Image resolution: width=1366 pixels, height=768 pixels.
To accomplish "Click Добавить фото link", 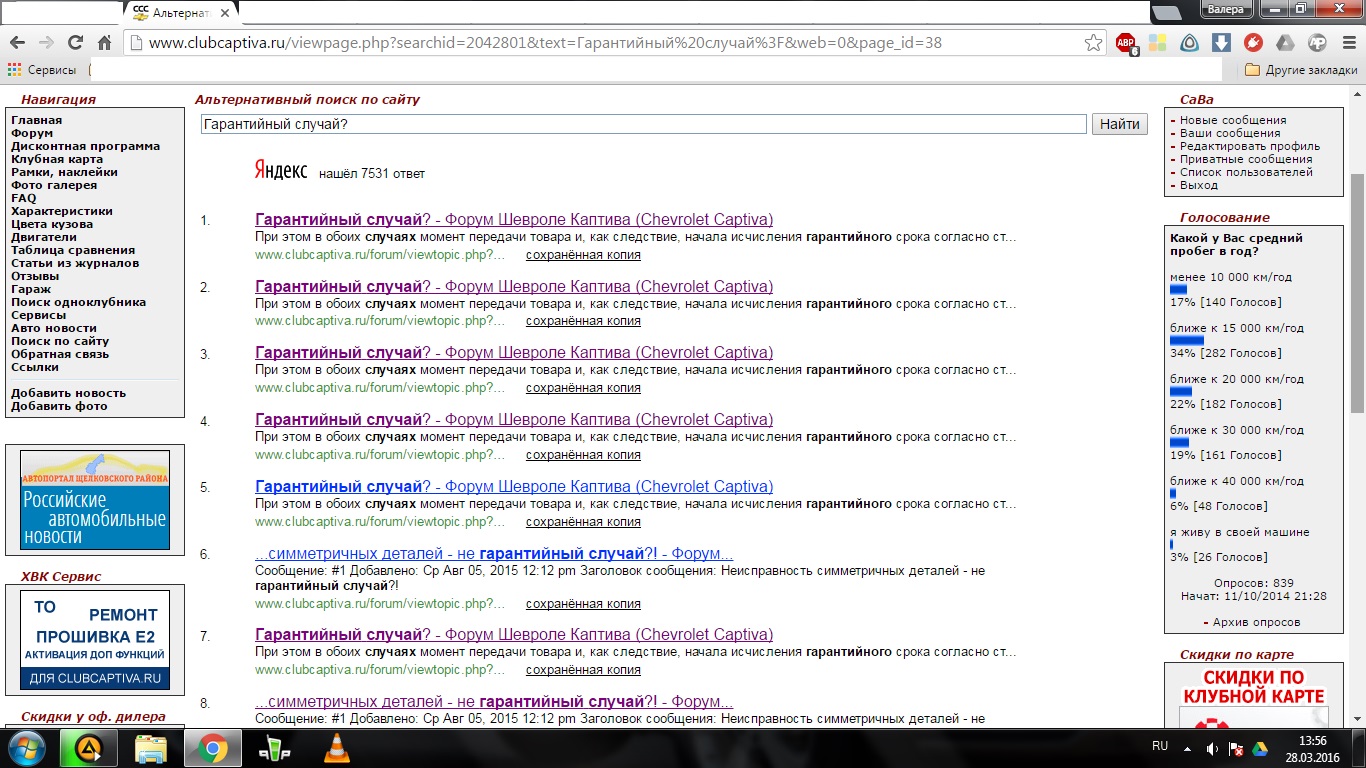I will pyautogui.click(x=59, y=406).
